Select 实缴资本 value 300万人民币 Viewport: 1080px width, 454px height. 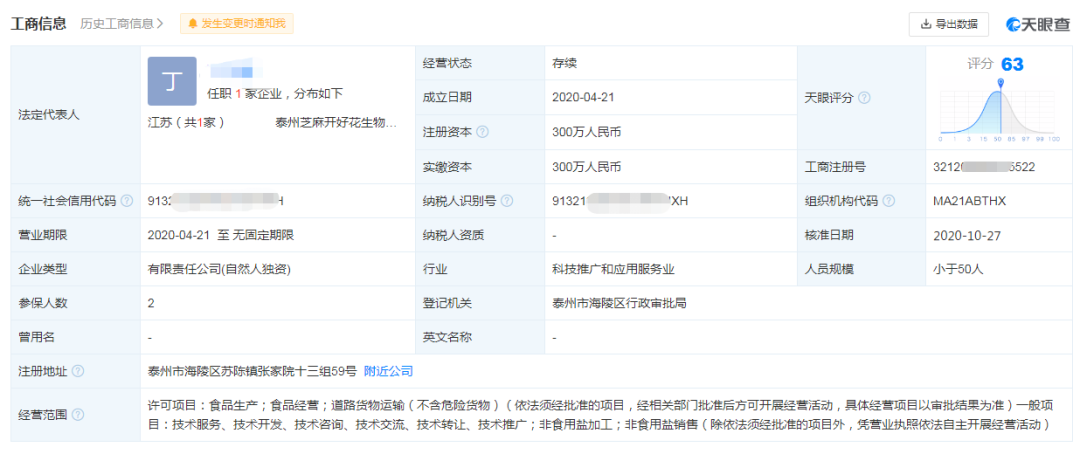point(587,167)
